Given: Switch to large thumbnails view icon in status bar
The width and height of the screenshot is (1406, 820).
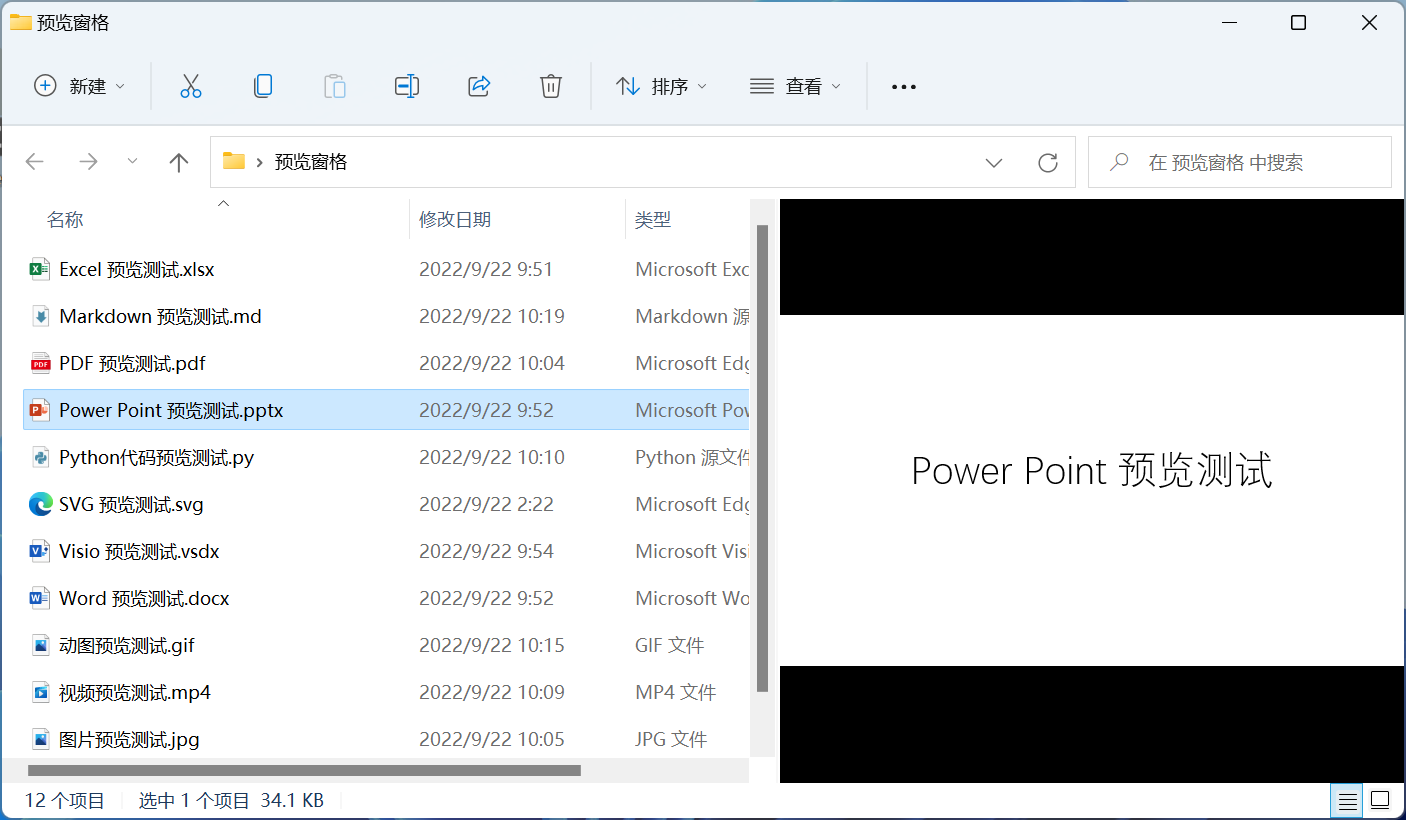Looking at the screenshot, I should [x=1380, y=801].
